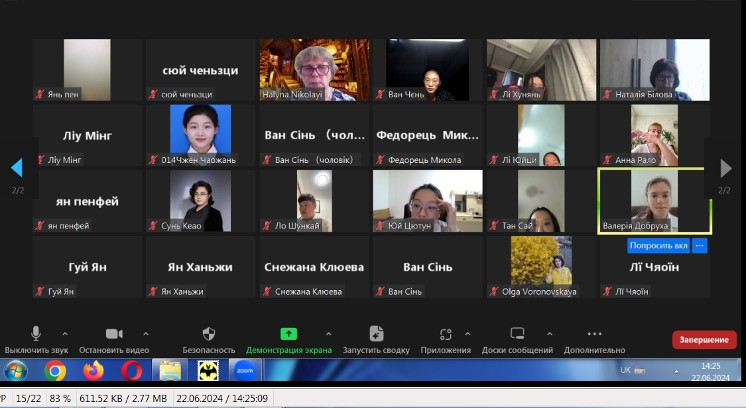Open the three-dots menu on Лї Чяоїн tile
746x408 pixels.
point(699,245)
